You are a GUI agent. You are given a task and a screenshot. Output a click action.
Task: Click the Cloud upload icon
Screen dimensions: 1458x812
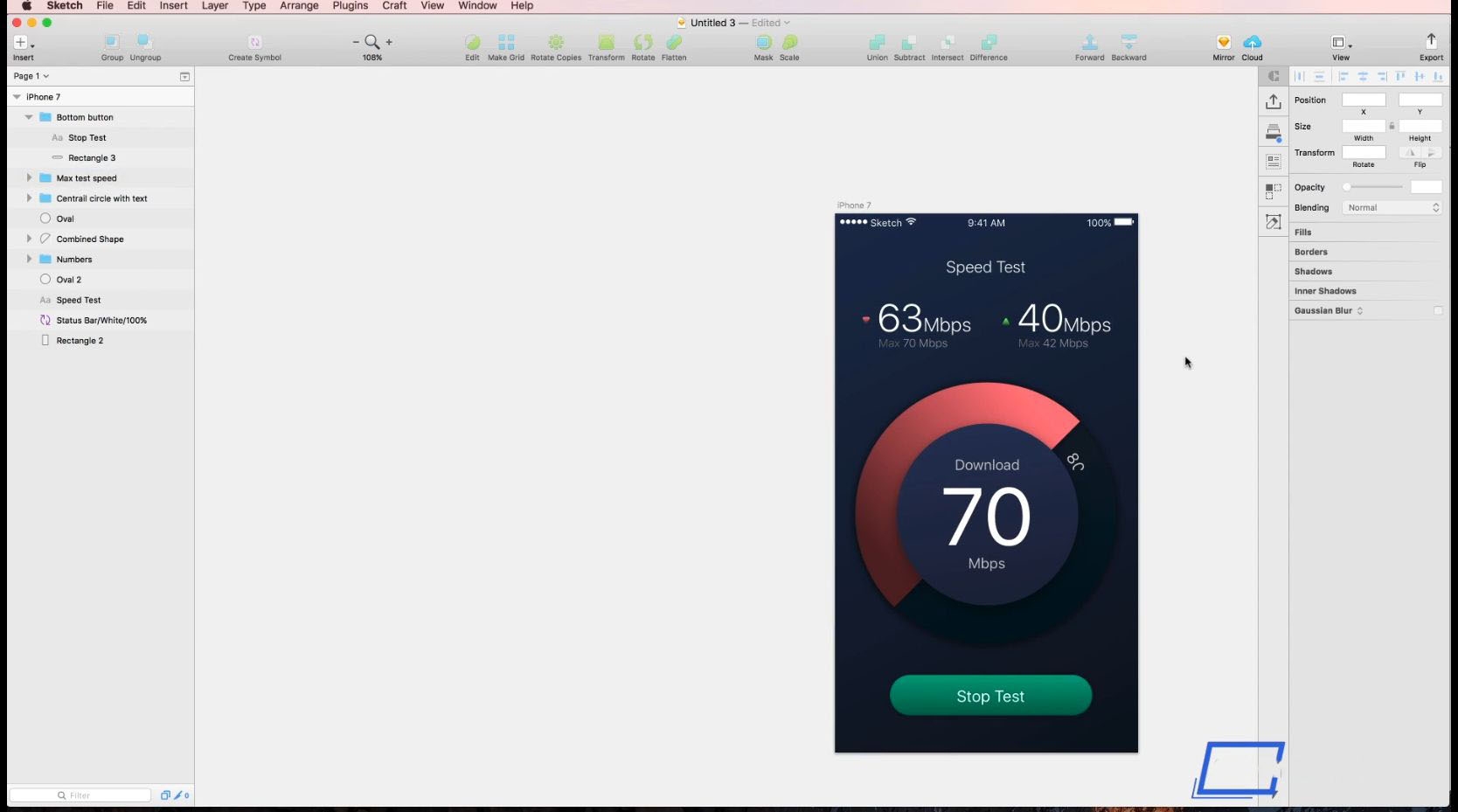pyautogui.click(x=1252, y=42)
